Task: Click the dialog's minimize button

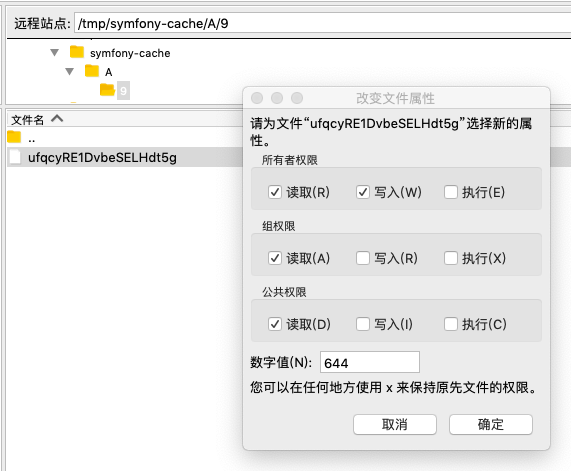Action: [x=277, y=98]
